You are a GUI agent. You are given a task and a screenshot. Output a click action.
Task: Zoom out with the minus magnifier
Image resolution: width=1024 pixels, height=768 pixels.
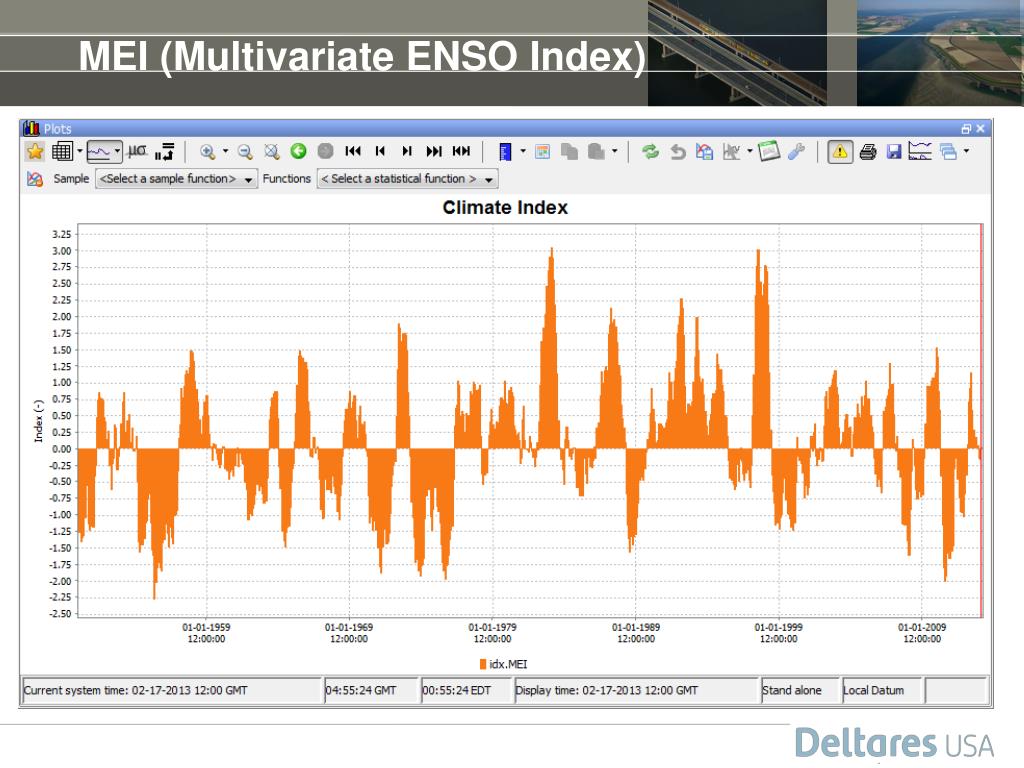pos(245,152)
